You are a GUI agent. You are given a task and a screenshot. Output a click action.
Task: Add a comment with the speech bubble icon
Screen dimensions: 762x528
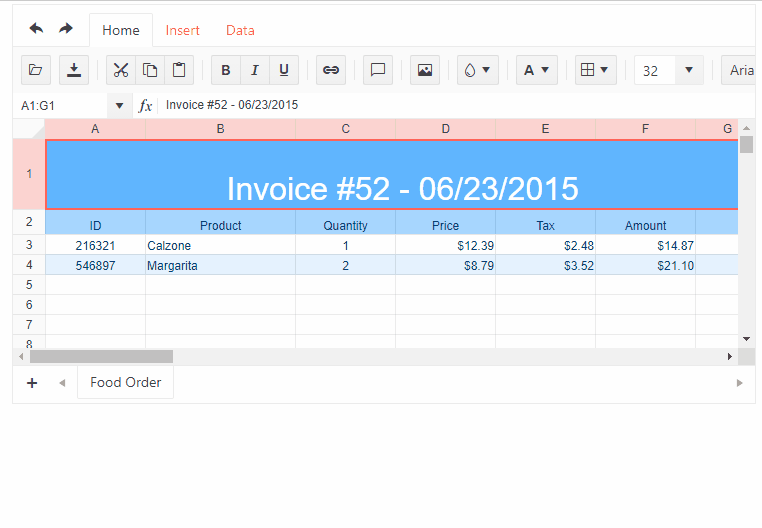coord(379,70)
